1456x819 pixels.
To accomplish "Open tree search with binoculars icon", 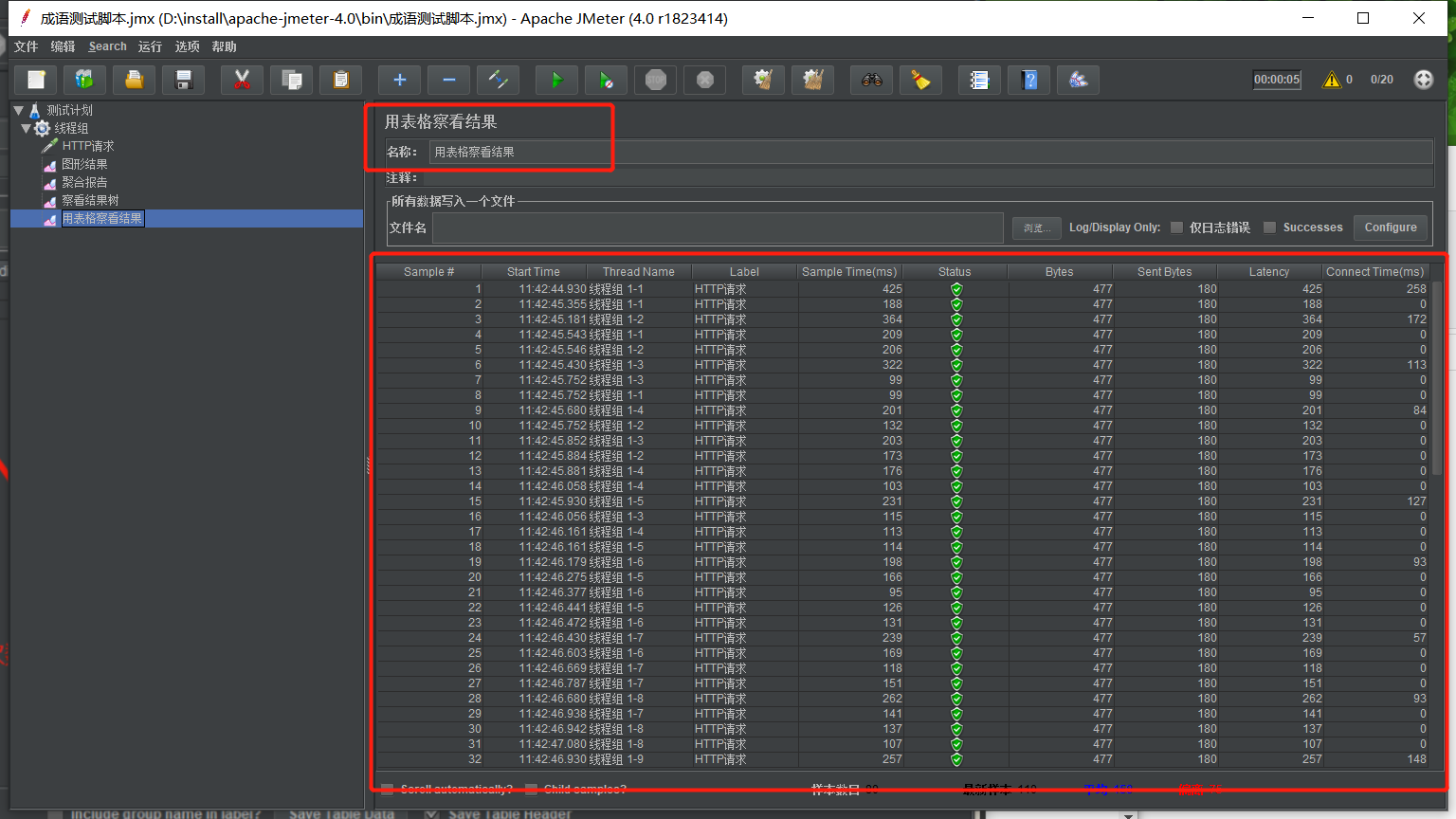I will (872, 81).
